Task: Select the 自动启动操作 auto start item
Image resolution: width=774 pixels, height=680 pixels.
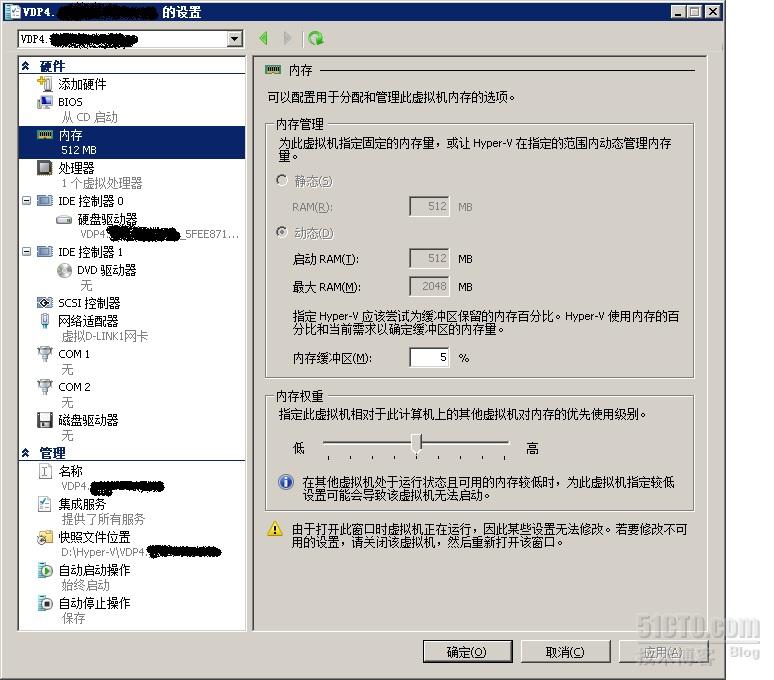Action: [x=94, y=570]
